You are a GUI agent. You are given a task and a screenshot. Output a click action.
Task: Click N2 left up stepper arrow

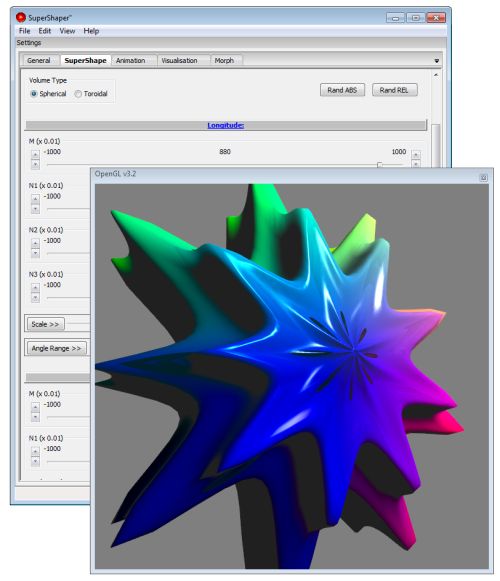point(35,243)
